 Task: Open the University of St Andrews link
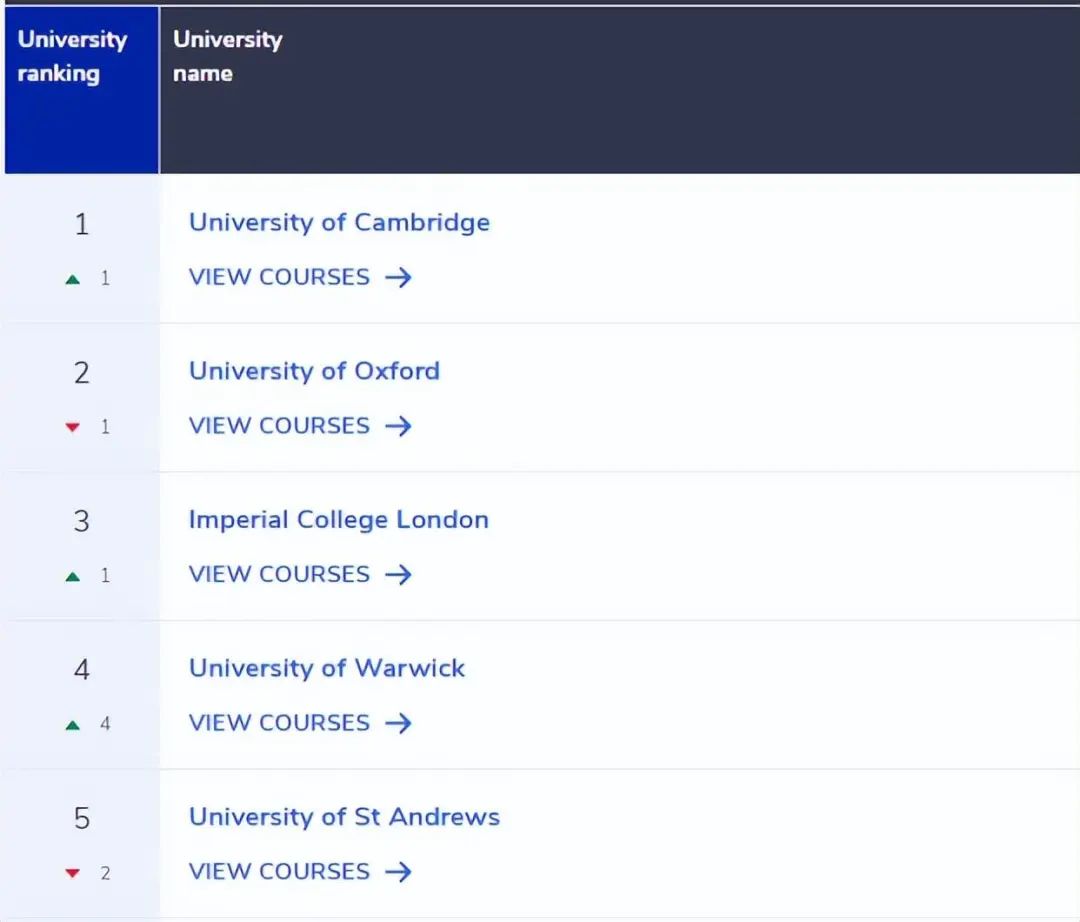[x=344, y=816]
